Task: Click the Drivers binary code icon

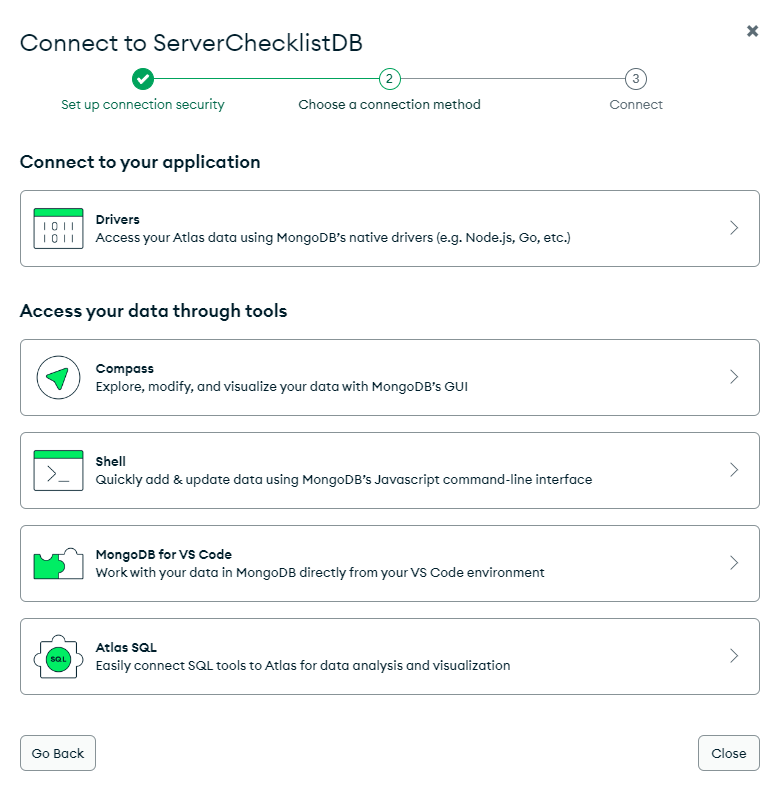Action: (58, 228)
